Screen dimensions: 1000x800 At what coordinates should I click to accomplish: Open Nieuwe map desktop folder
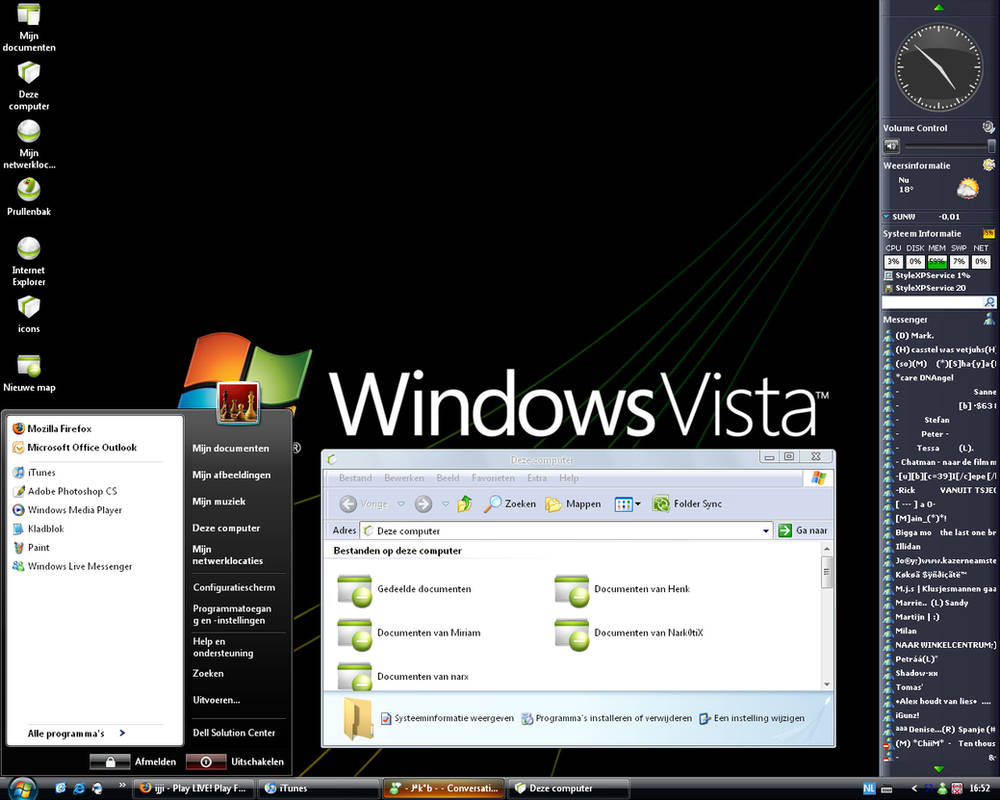tap(29, 373)
